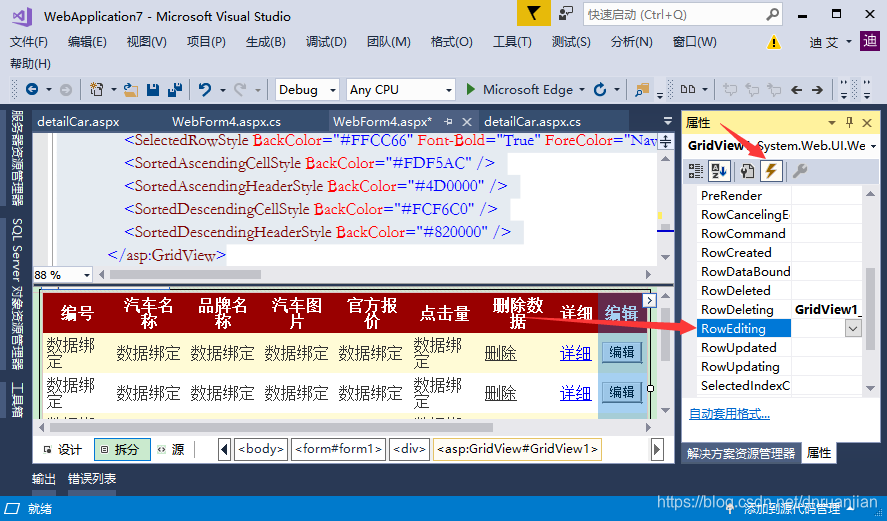Select the <form#form1> tag breadcrumb
The height and width of the screenshot is (521, 887).
[x=338, y=449]
